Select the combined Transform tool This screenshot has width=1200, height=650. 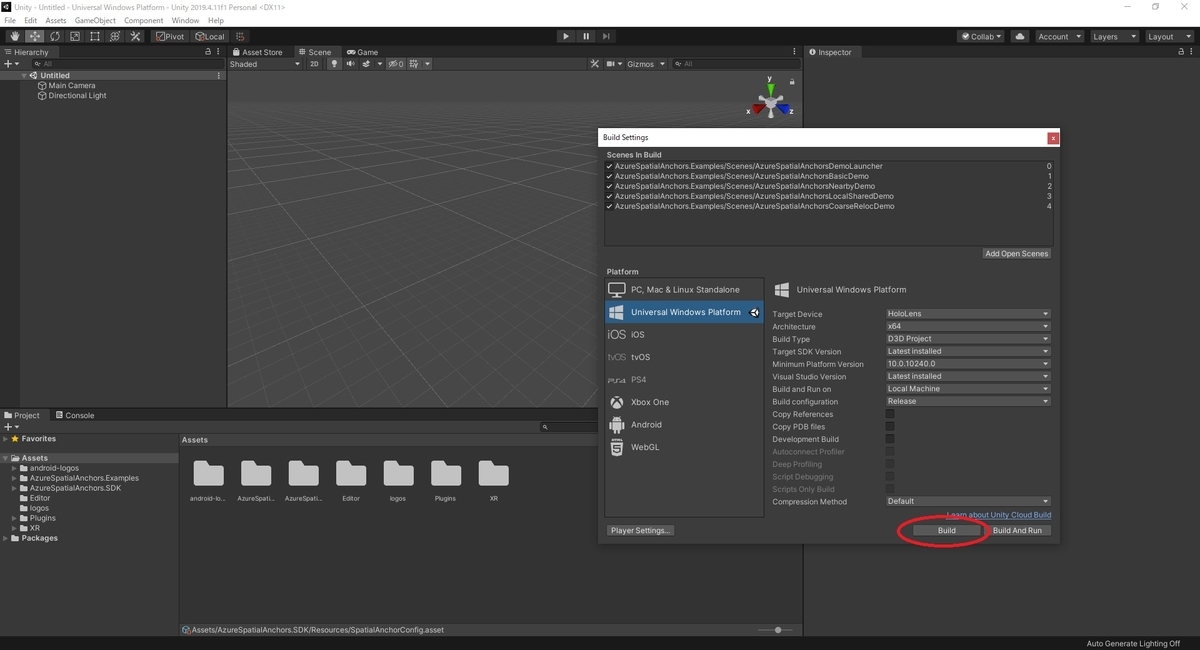pyautogui.click(x=114, y=36)
